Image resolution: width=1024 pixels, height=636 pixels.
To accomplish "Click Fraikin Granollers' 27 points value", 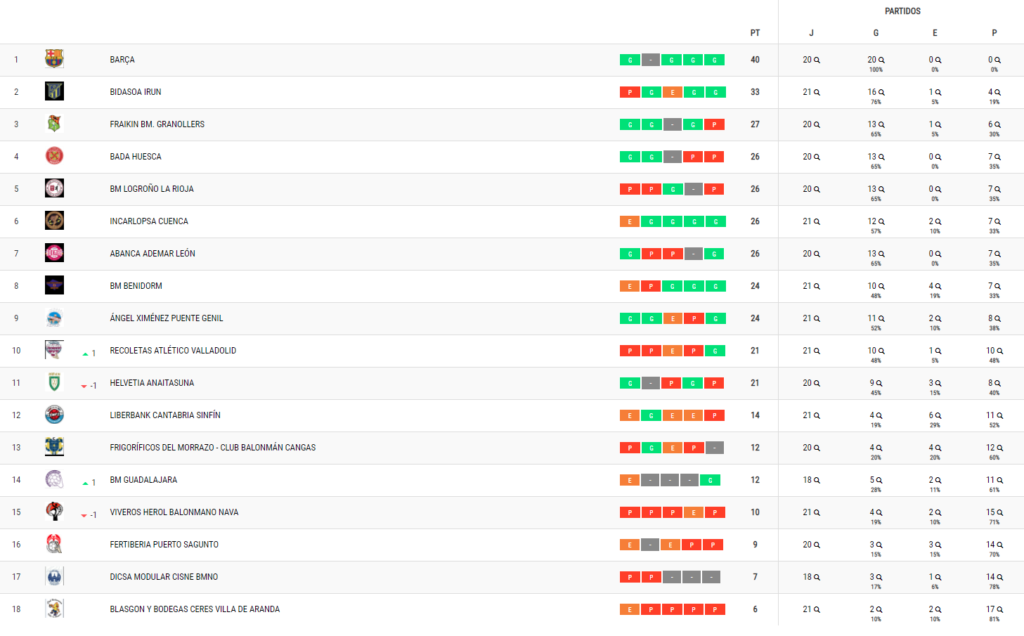I will (x=755, y=124).
